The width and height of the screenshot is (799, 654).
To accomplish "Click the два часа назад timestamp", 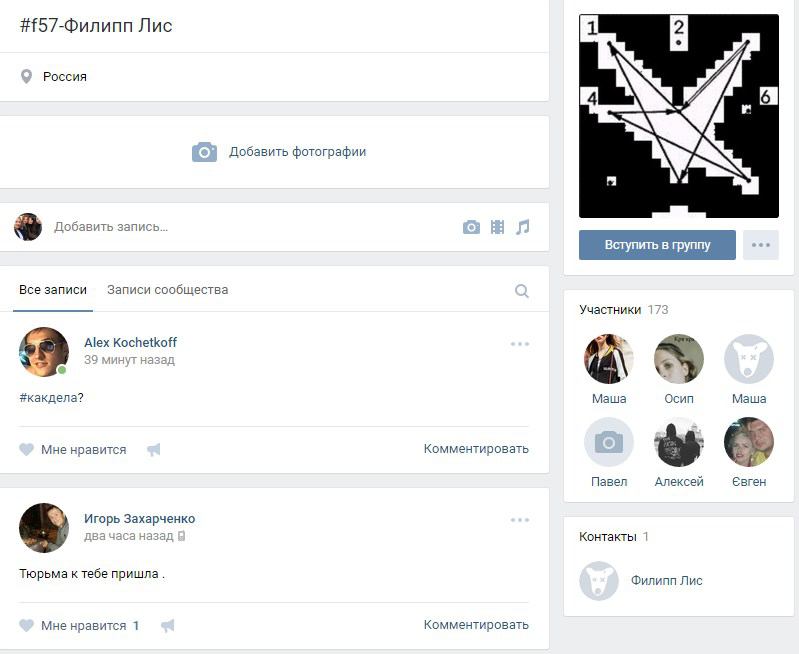I will coord(129,536).
